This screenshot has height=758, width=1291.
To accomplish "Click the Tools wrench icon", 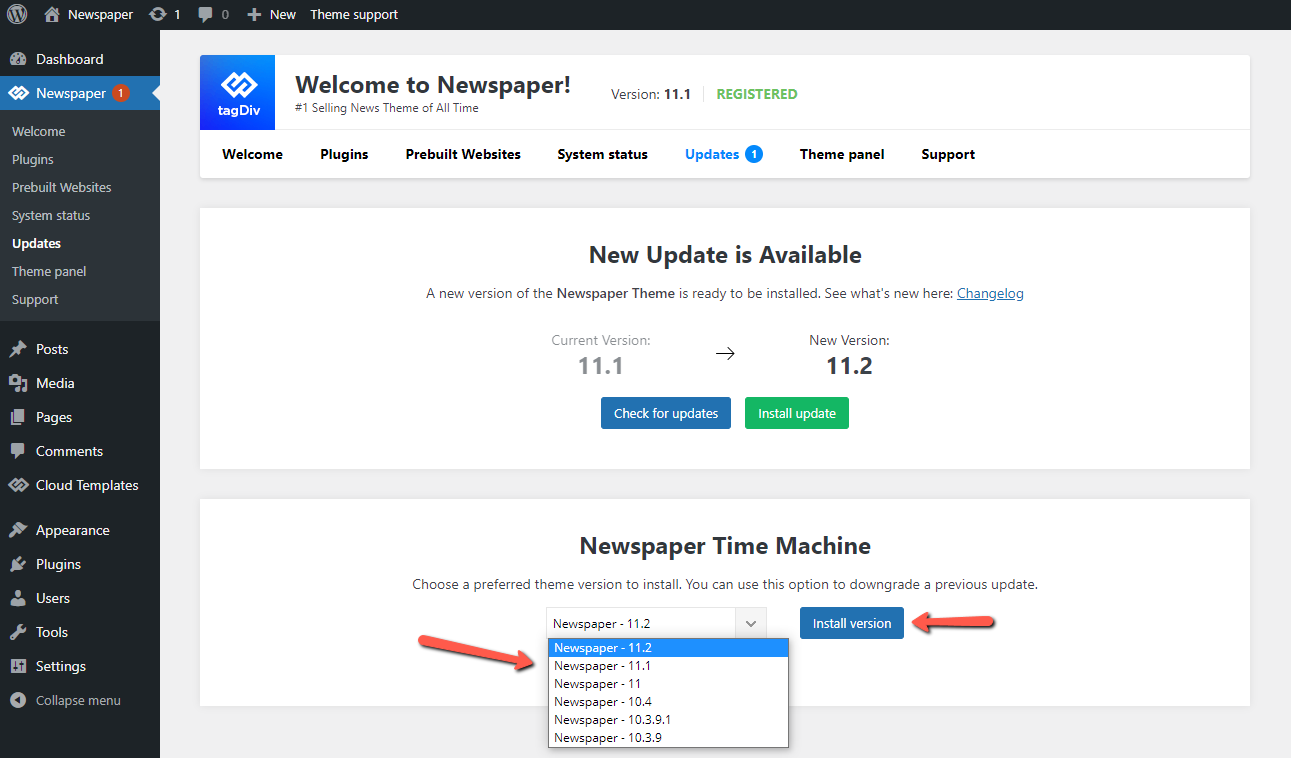I will pyautogui.click(x=18, y=632).
